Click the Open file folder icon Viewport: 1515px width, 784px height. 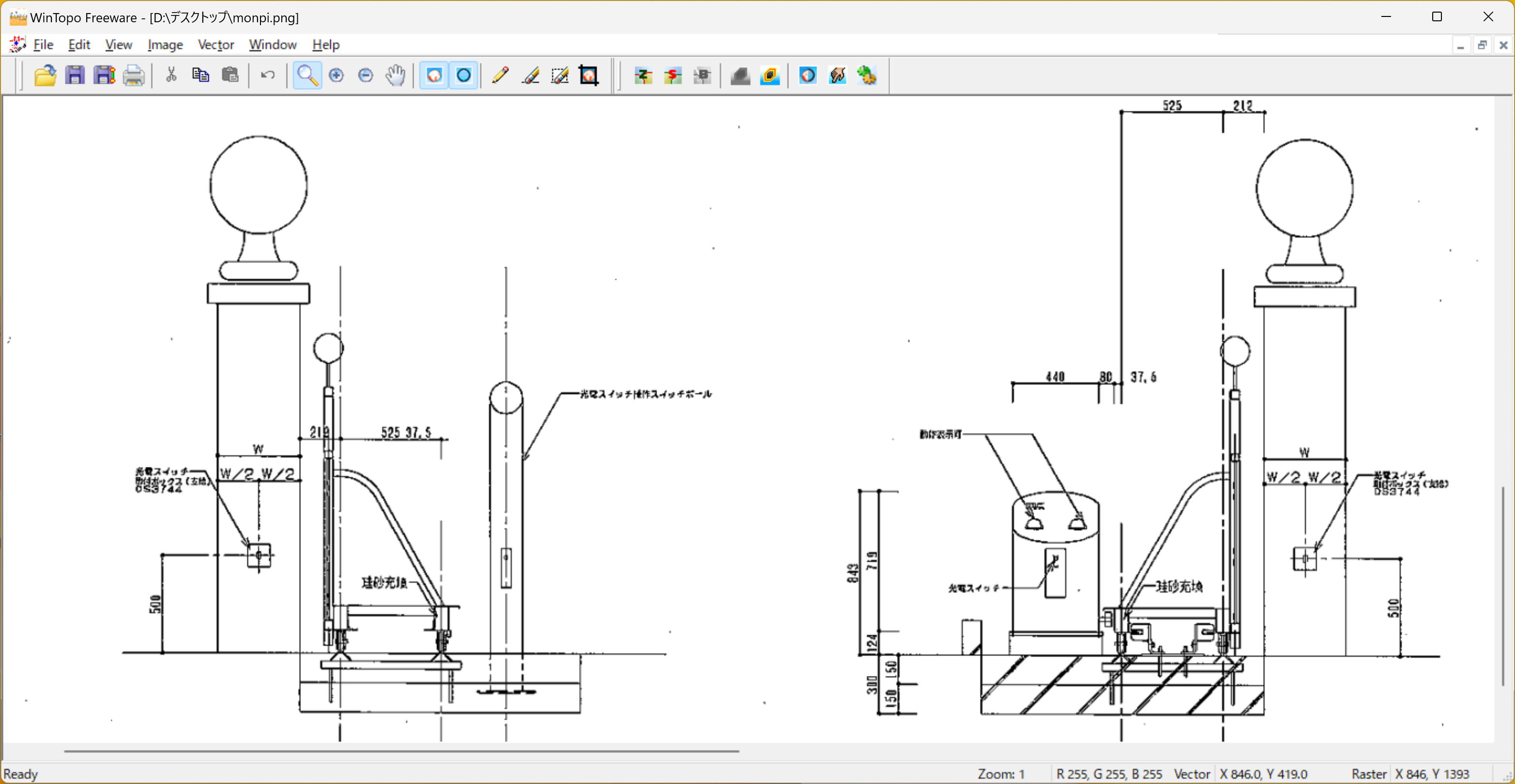[x=45, y=75]
